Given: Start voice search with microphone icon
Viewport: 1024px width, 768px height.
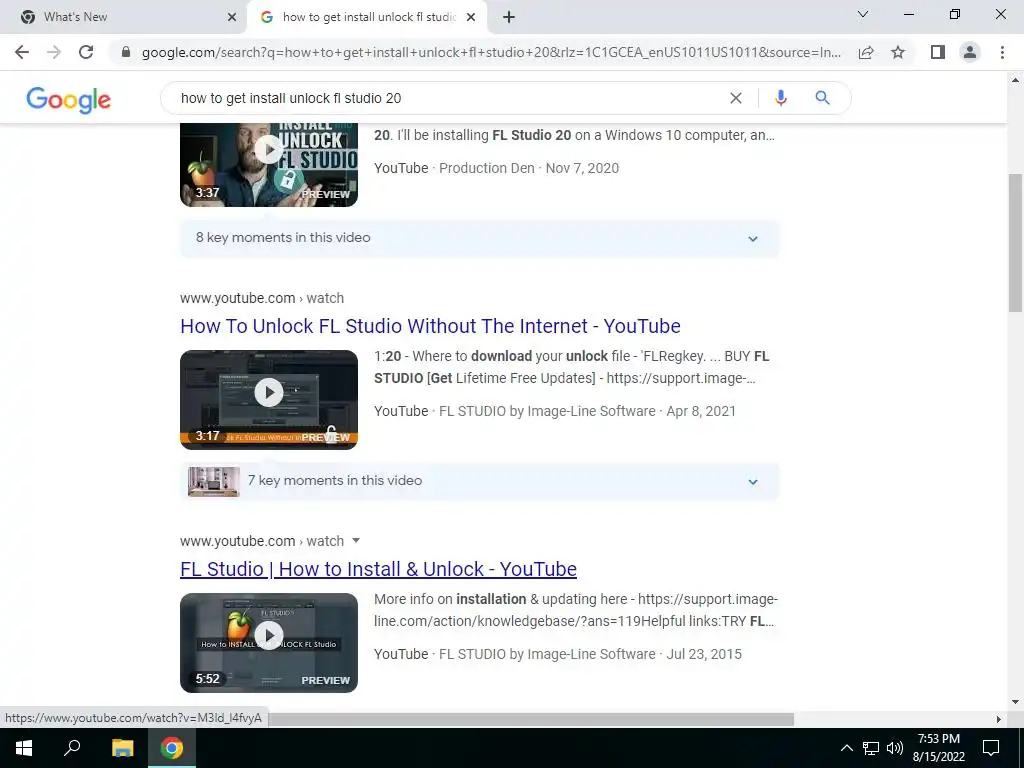Looking at the screenshot, I should click(x=780, y=98).
